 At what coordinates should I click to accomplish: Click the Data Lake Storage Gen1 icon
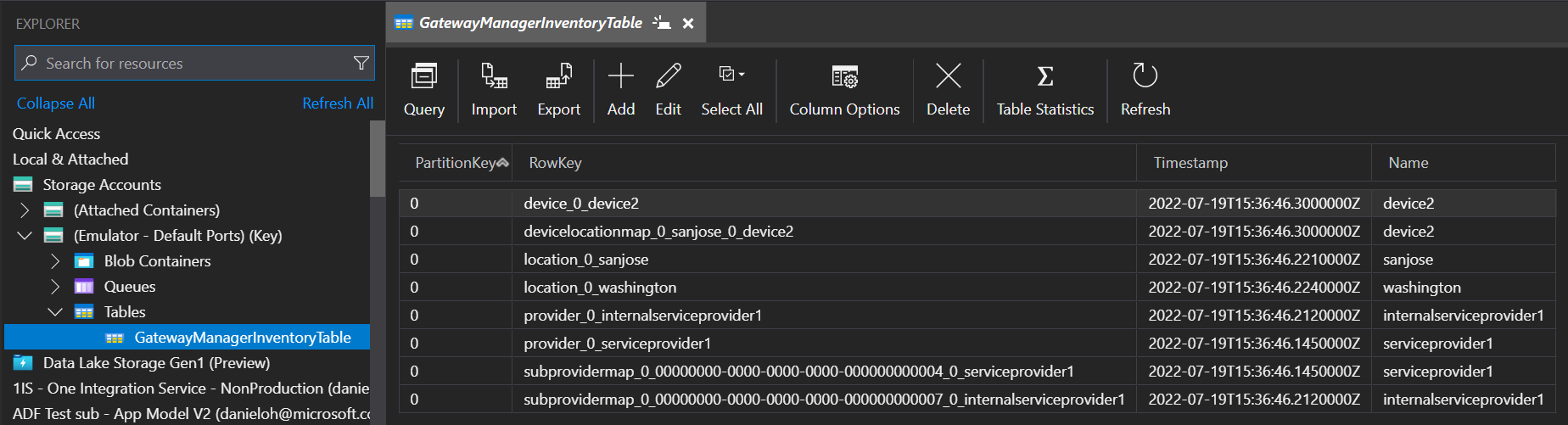click(x=23, y=363)
